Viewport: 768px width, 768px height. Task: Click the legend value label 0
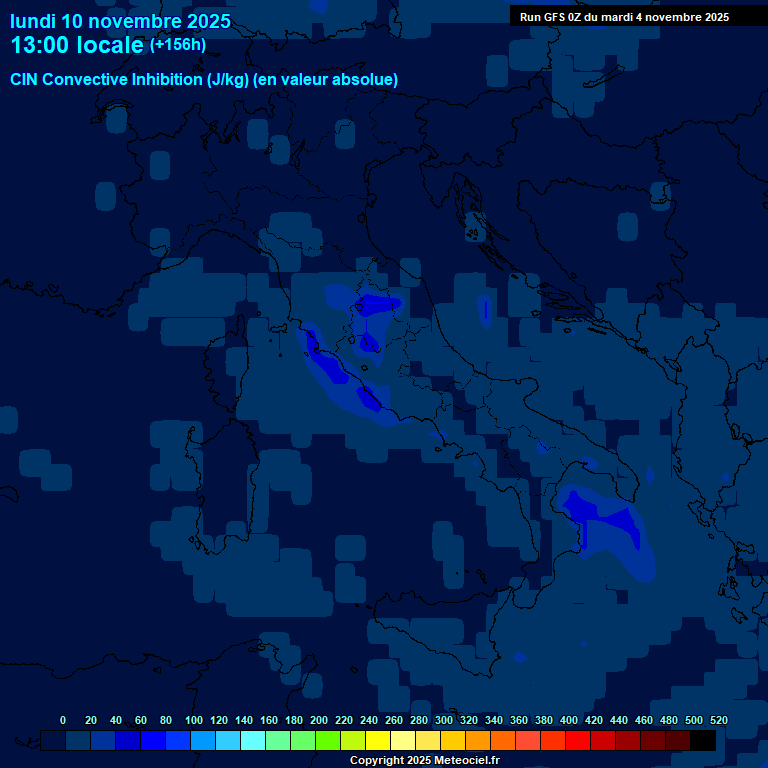[63, 720]
